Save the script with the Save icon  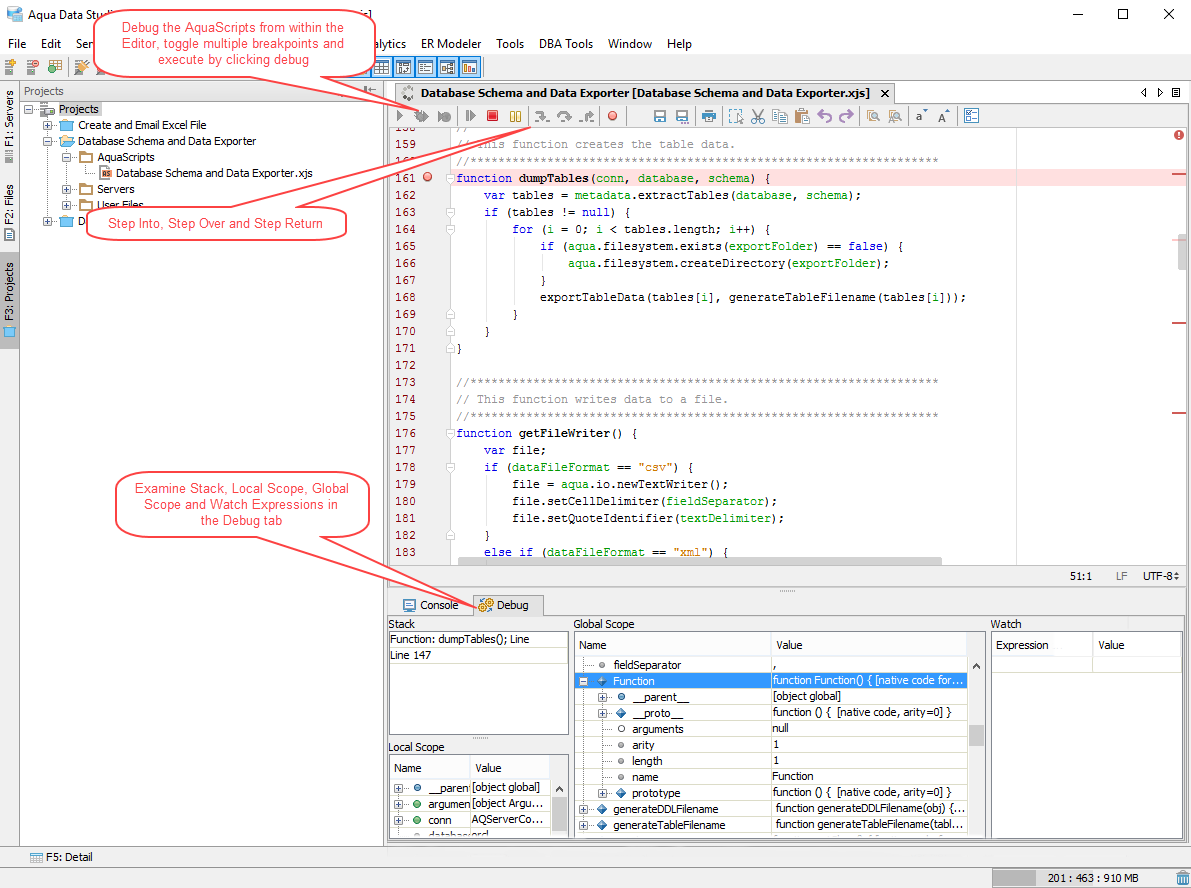click(660, 116)
